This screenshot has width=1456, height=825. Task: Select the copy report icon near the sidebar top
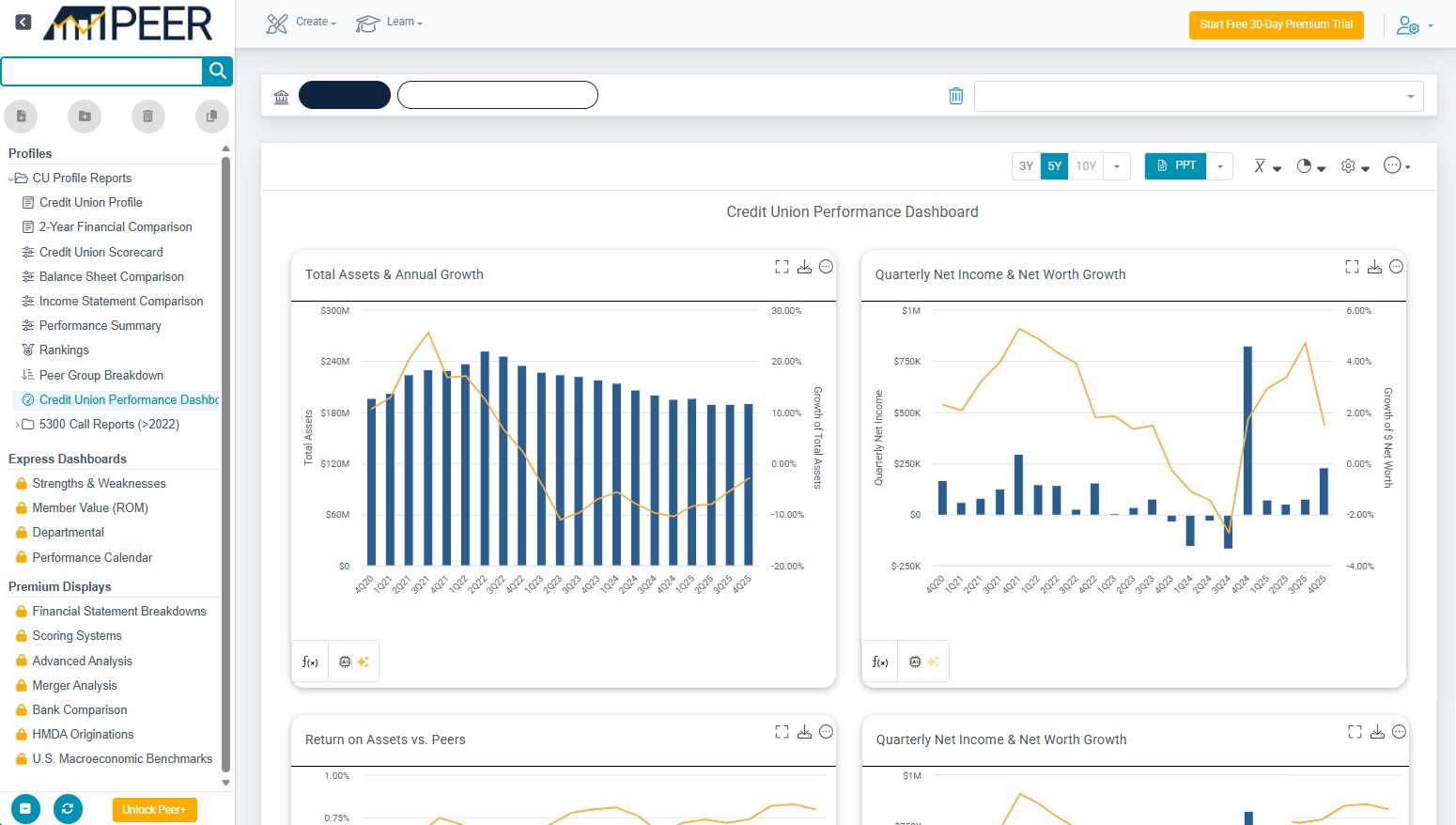(x=211, y=116)
